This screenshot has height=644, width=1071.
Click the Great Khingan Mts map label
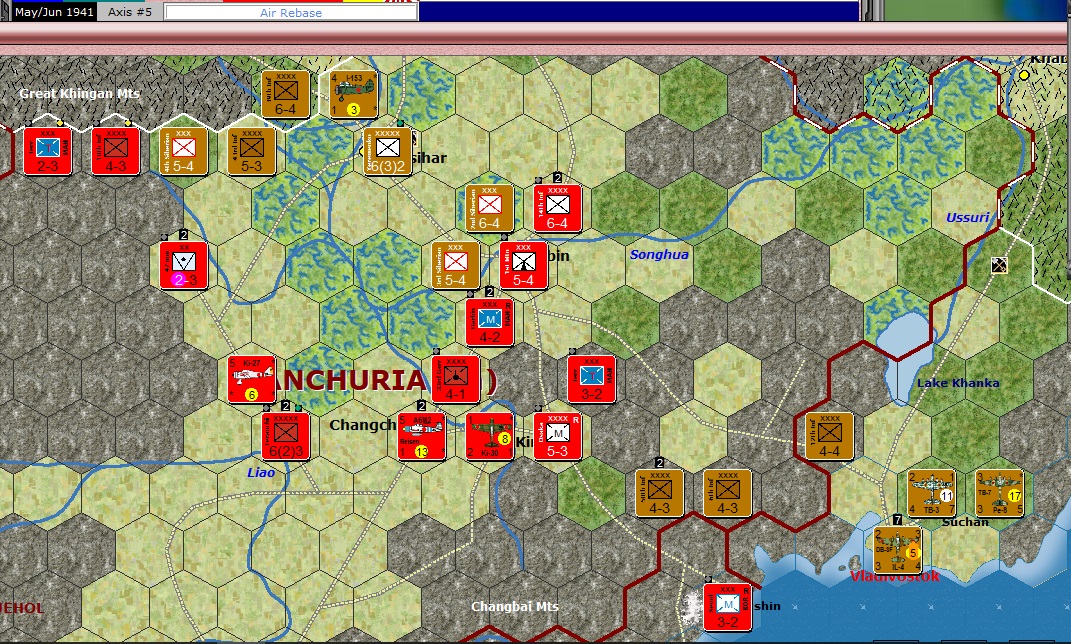click(x=79, y=94)
